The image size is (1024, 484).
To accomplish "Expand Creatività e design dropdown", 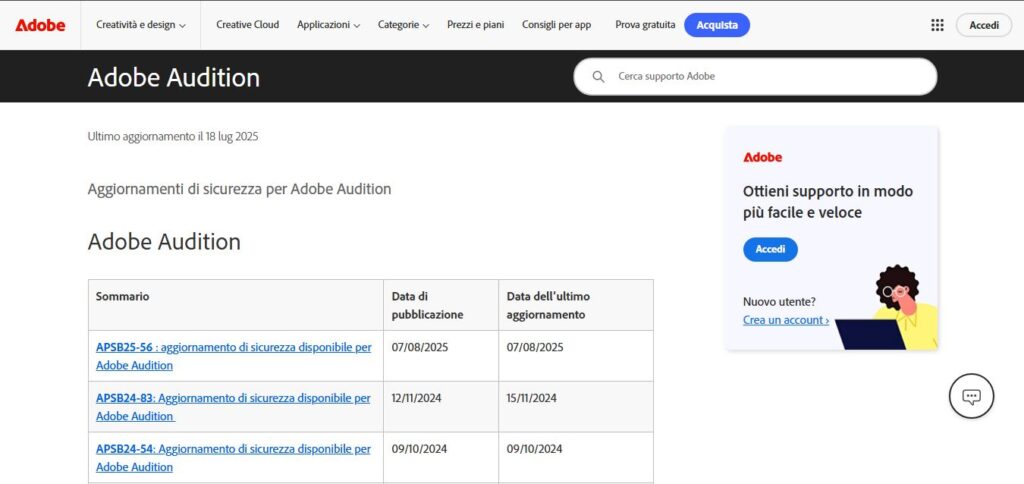I will (140, 25).
